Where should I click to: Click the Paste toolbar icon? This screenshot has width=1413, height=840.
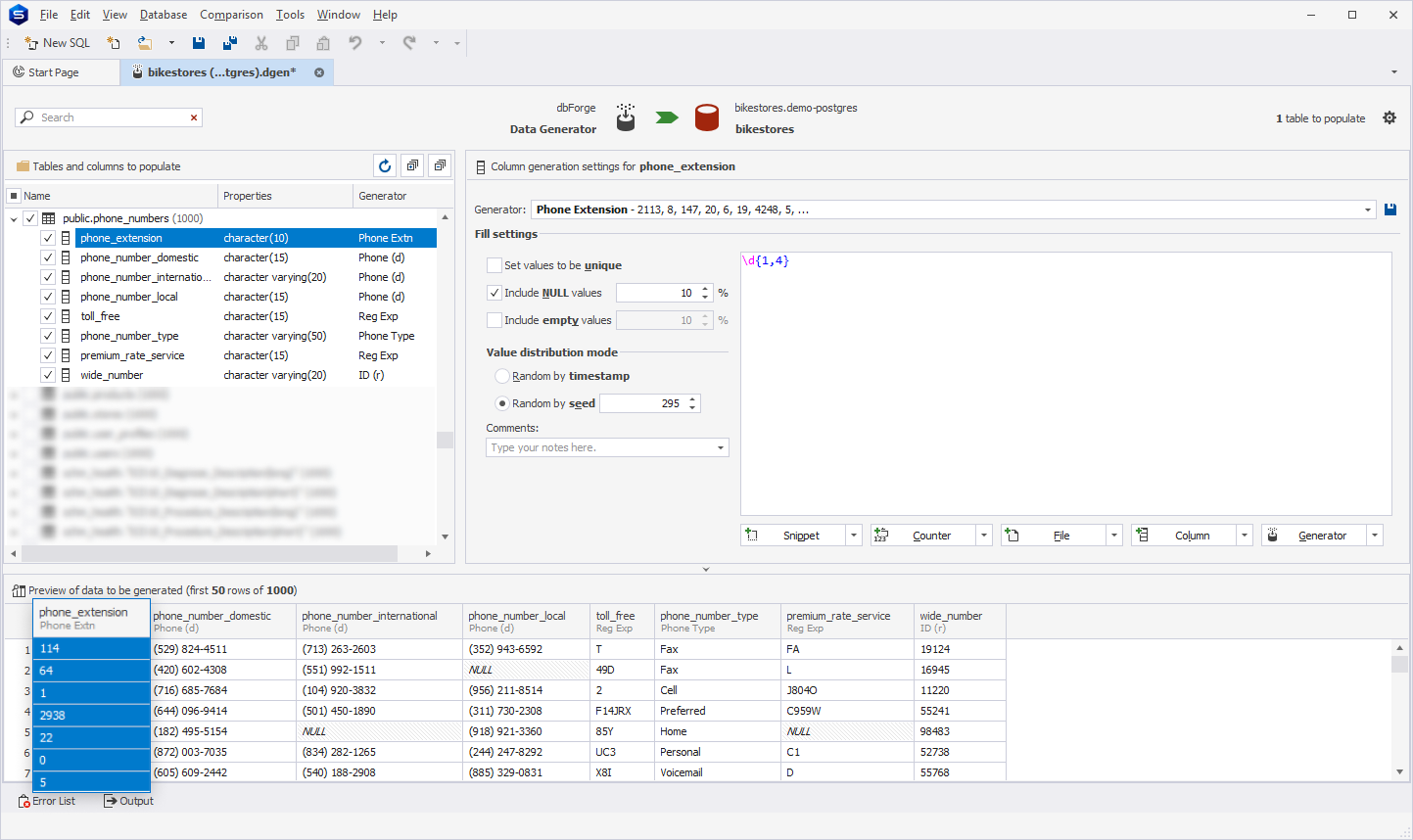323,43
